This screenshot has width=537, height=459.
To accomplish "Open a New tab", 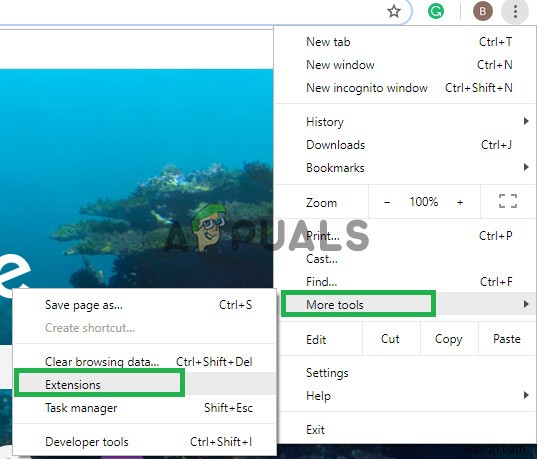I will click(405, 42).
